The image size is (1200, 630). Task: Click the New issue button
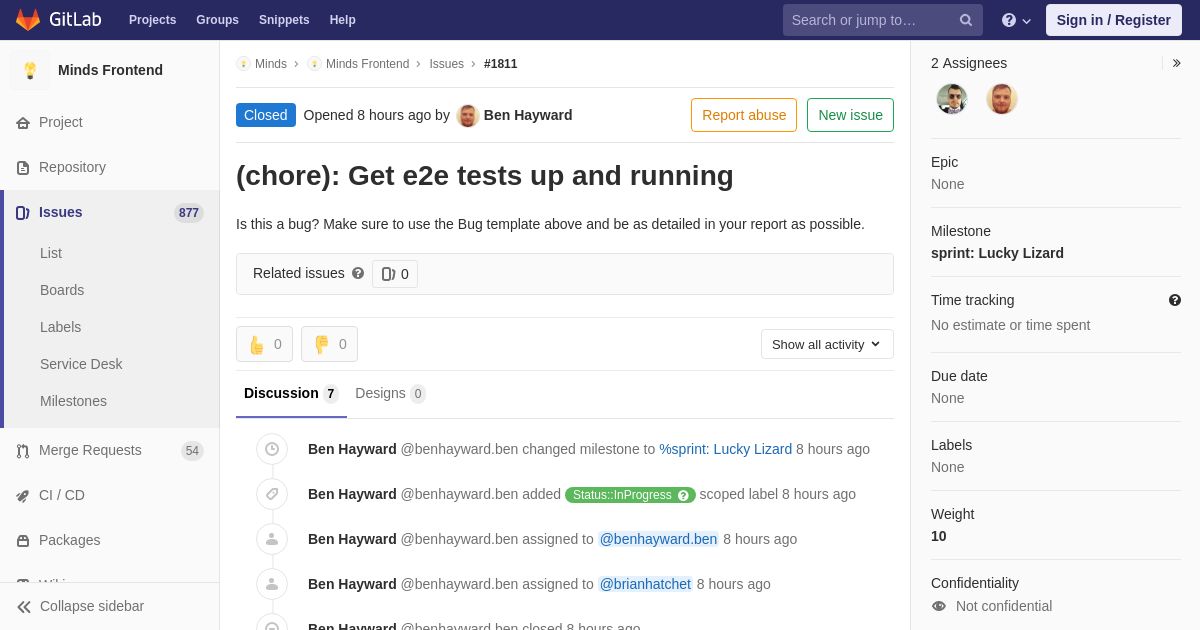tap(850, 115)
